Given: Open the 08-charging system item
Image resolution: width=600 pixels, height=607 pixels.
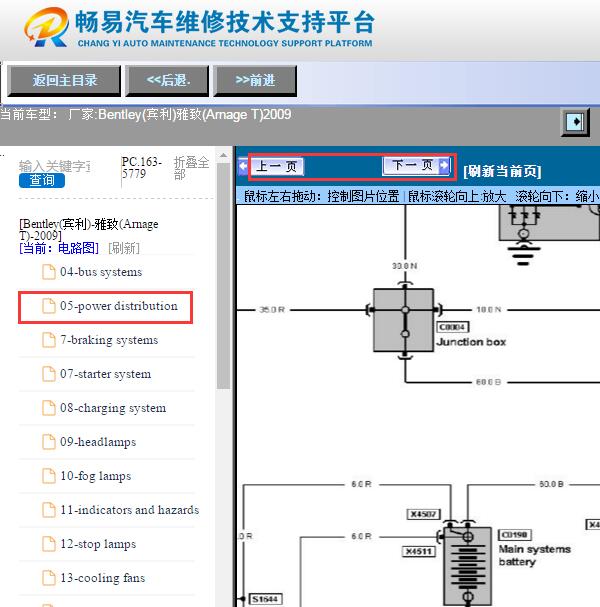Looking at the screenshot, I should point(113,408).
